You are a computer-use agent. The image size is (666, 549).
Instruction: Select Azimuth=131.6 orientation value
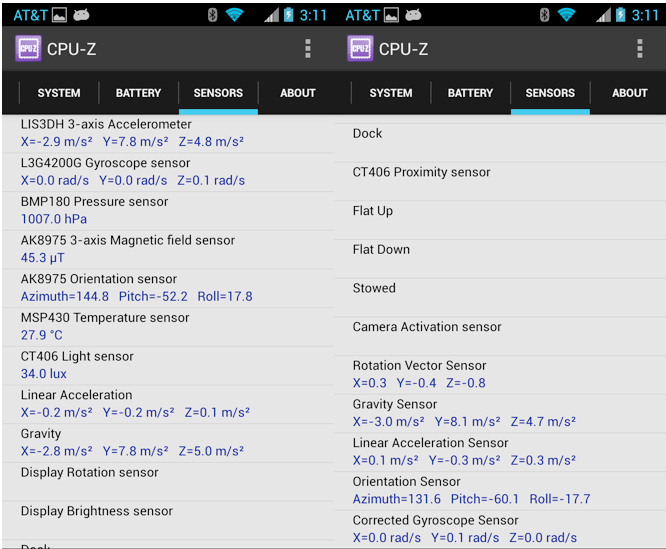[397, 499]
